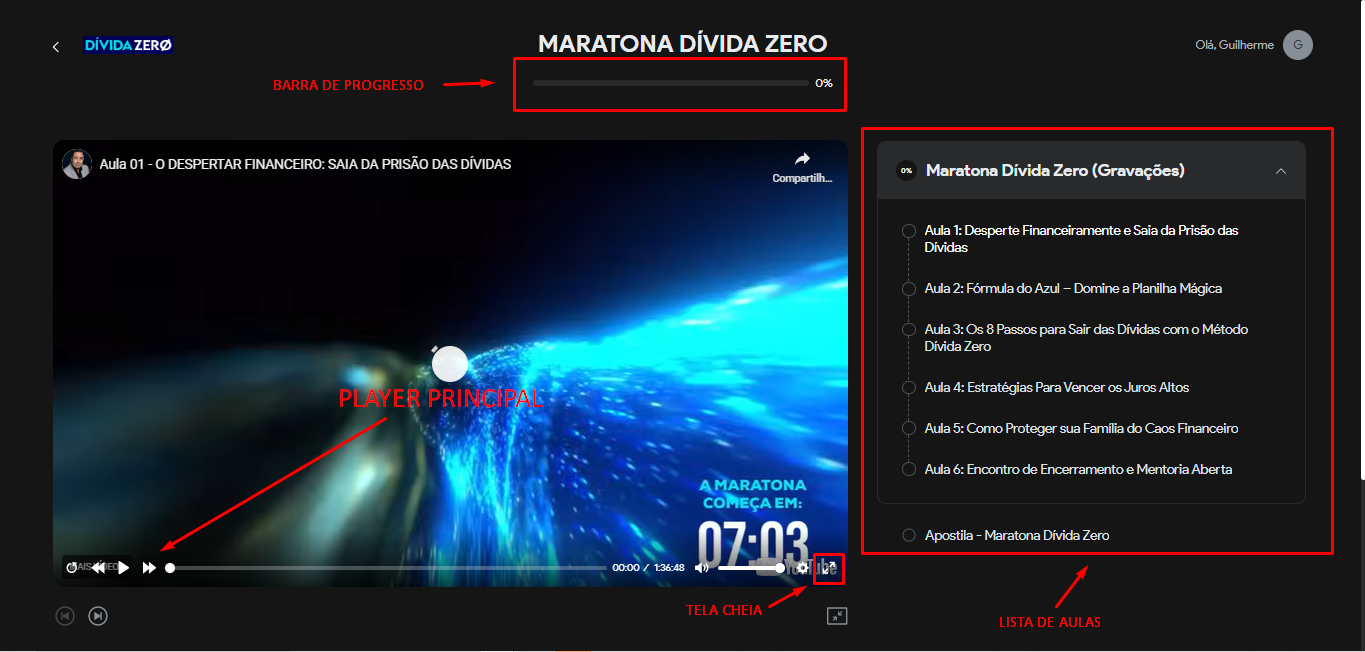The height and width of the screenshot is (652, 1365).
Task: Collapse the Maratona Dívida Zero (Gravações) section
Action: point(1281,171)
